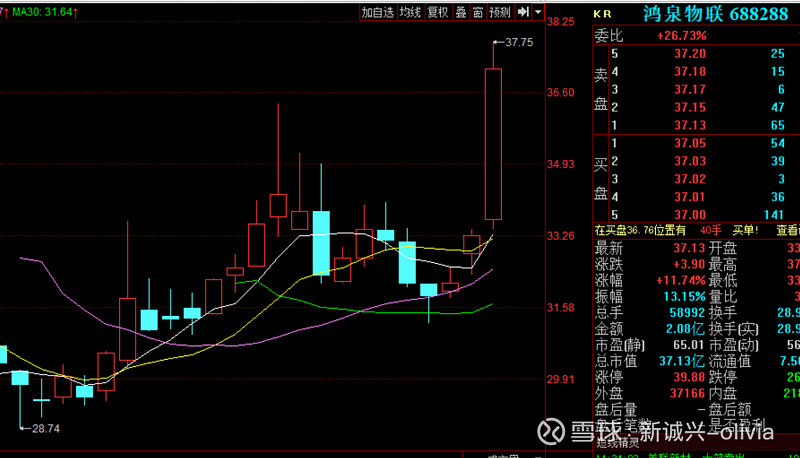Screen dimensions: 800x458
Task: Click the 总手 value 58992
Action: point(687,313)
